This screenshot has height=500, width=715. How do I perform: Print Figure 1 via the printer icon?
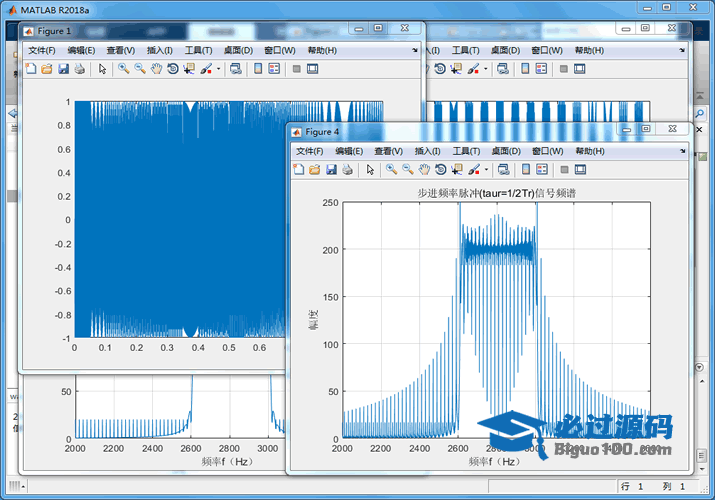80,69
